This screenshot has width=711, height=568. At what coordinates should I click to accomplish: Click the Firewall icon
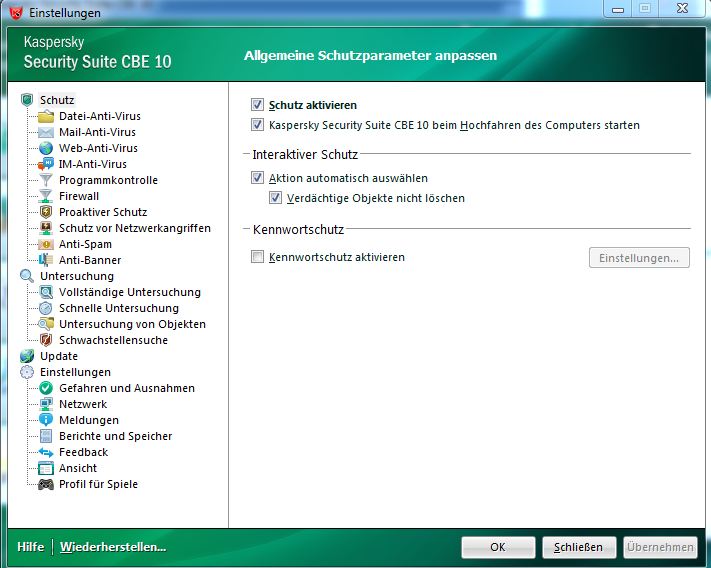pos(46,196)
